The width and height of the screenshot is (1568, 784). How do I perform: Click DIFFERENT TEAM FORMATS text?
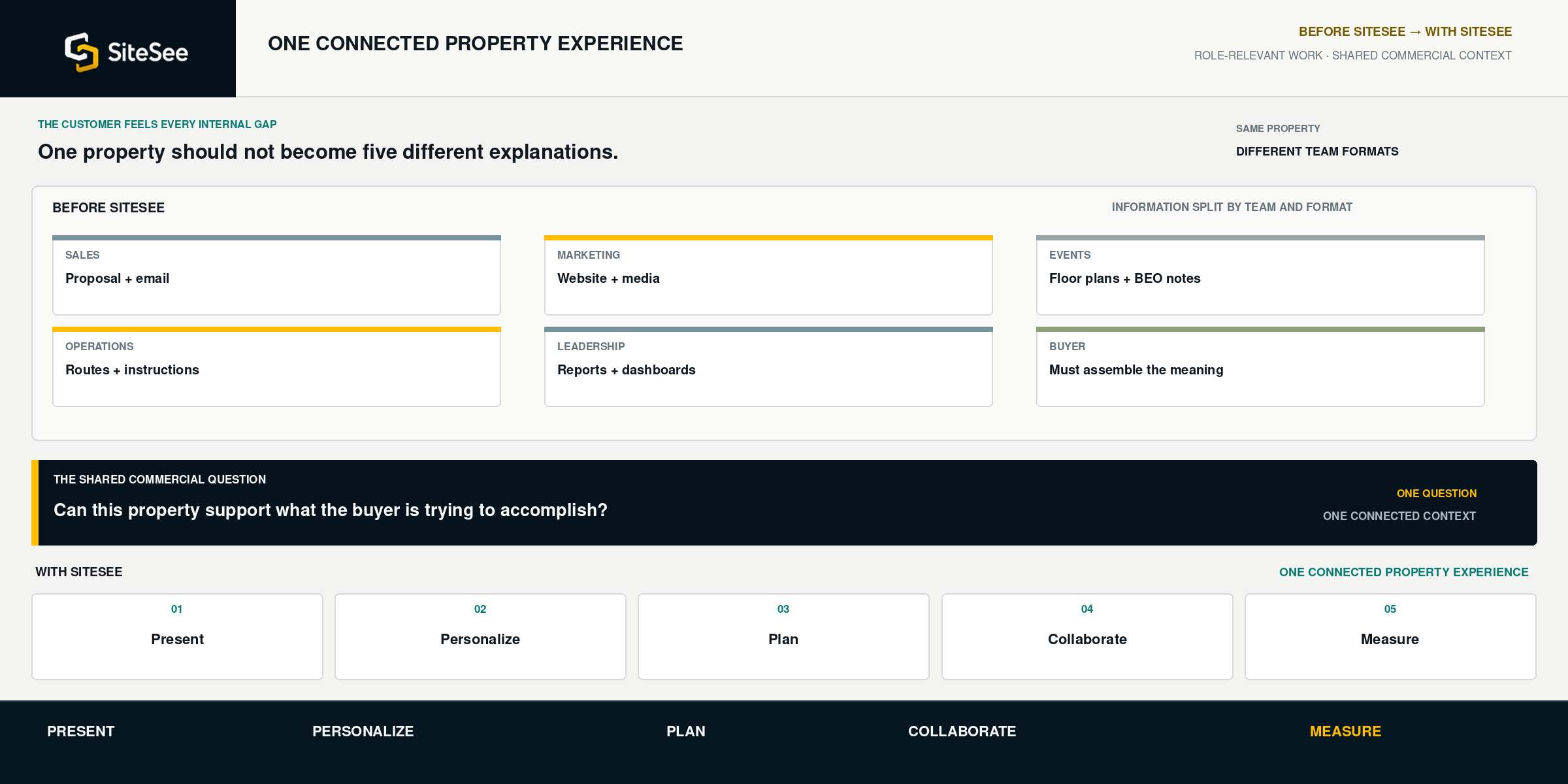click(1317, 152)
